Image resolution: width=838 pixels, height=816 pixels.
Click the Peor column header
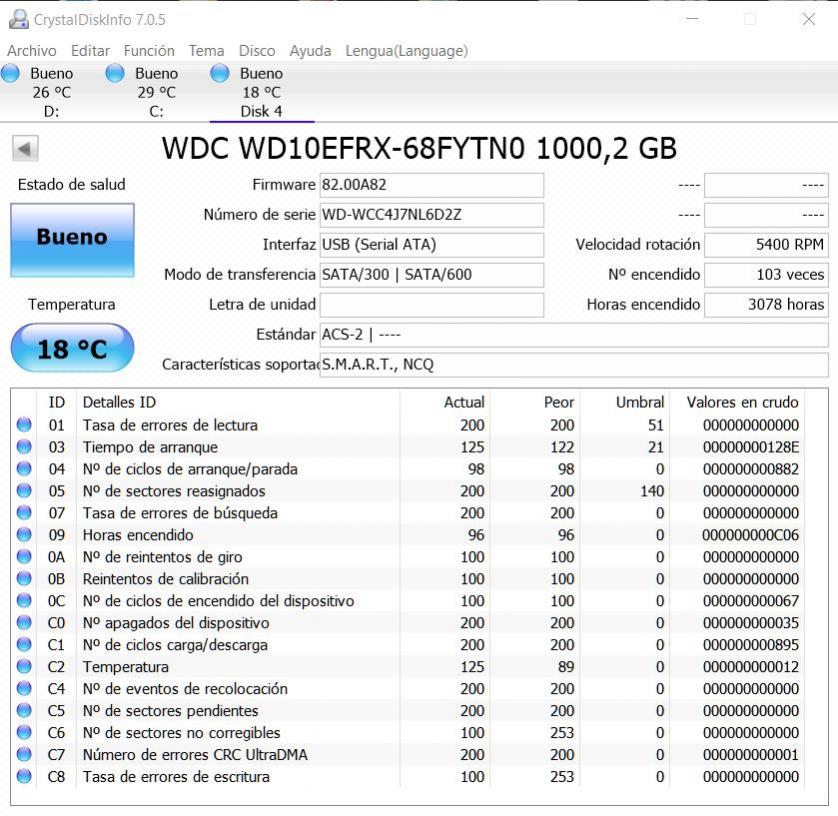[x=535, y=402]
